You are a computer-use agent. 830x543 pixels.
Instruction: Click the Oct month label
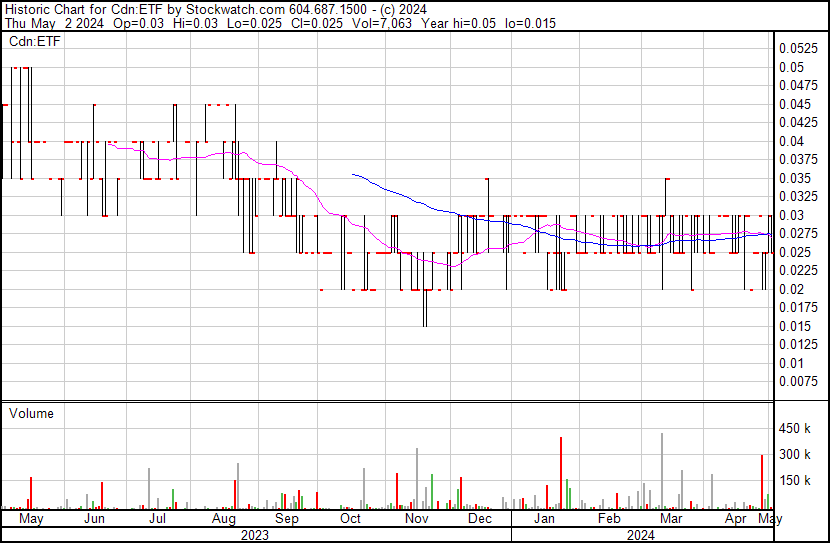coord(350,518)
